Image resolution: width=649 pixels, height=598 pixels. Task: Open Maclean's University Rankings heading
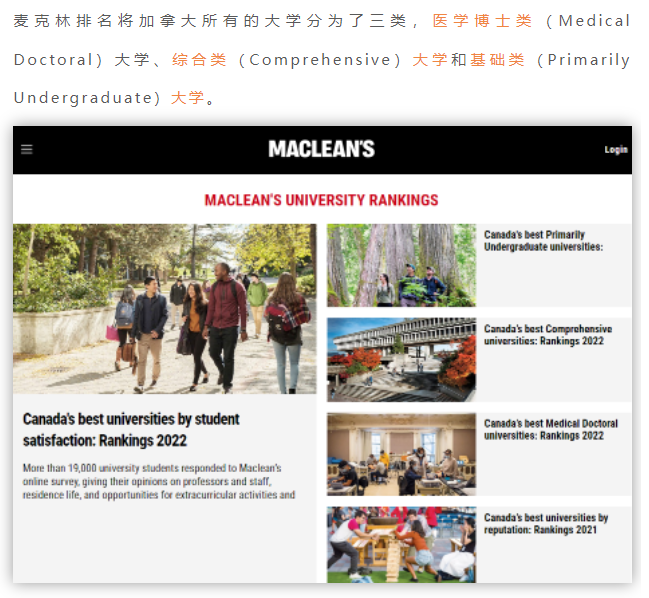pos(321,200)
